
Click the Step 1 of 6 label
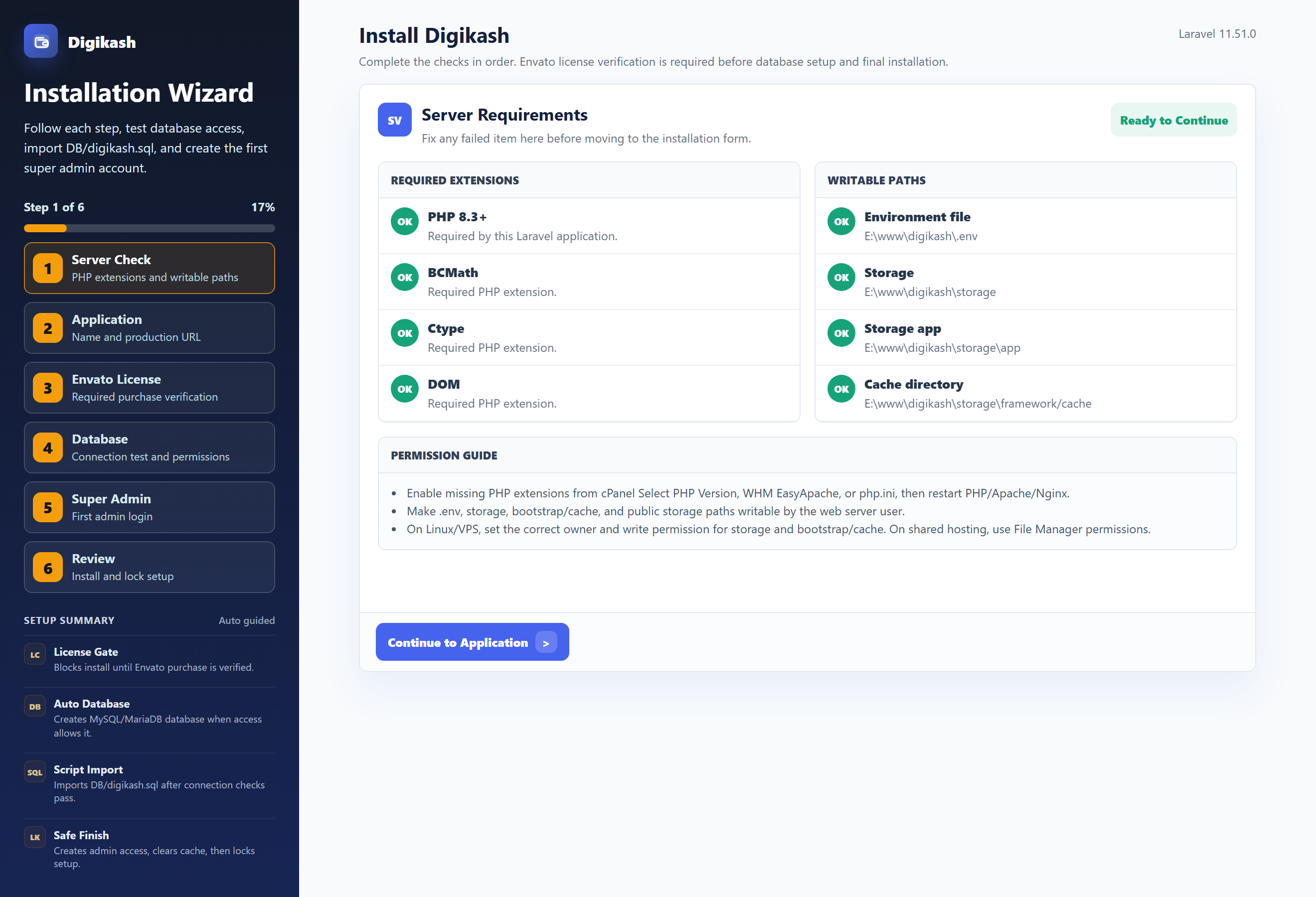click(54, 207)
